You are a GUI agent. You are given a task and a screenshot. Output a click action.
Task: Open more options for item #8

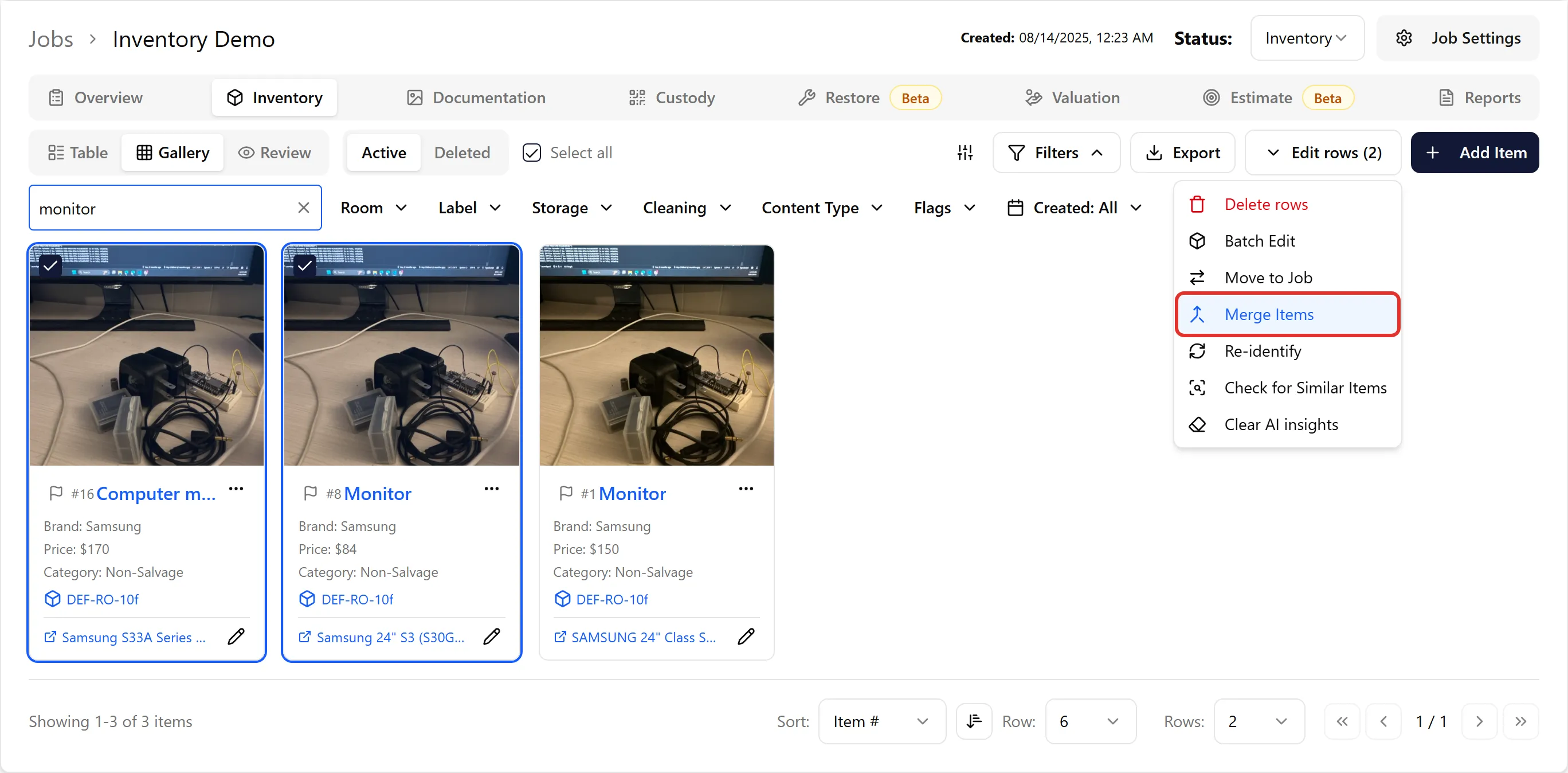pos(491,489)
